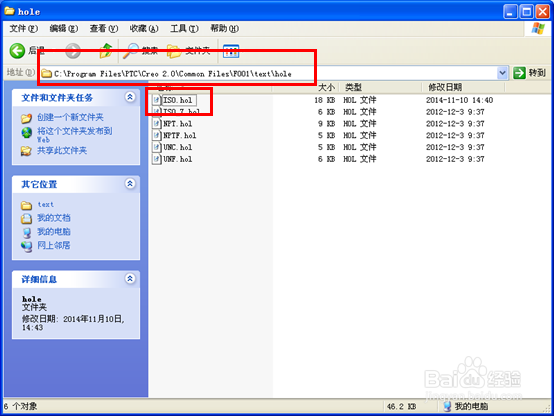
Task: Click 我的电脑 in the status bar
Action: (471, 406)
